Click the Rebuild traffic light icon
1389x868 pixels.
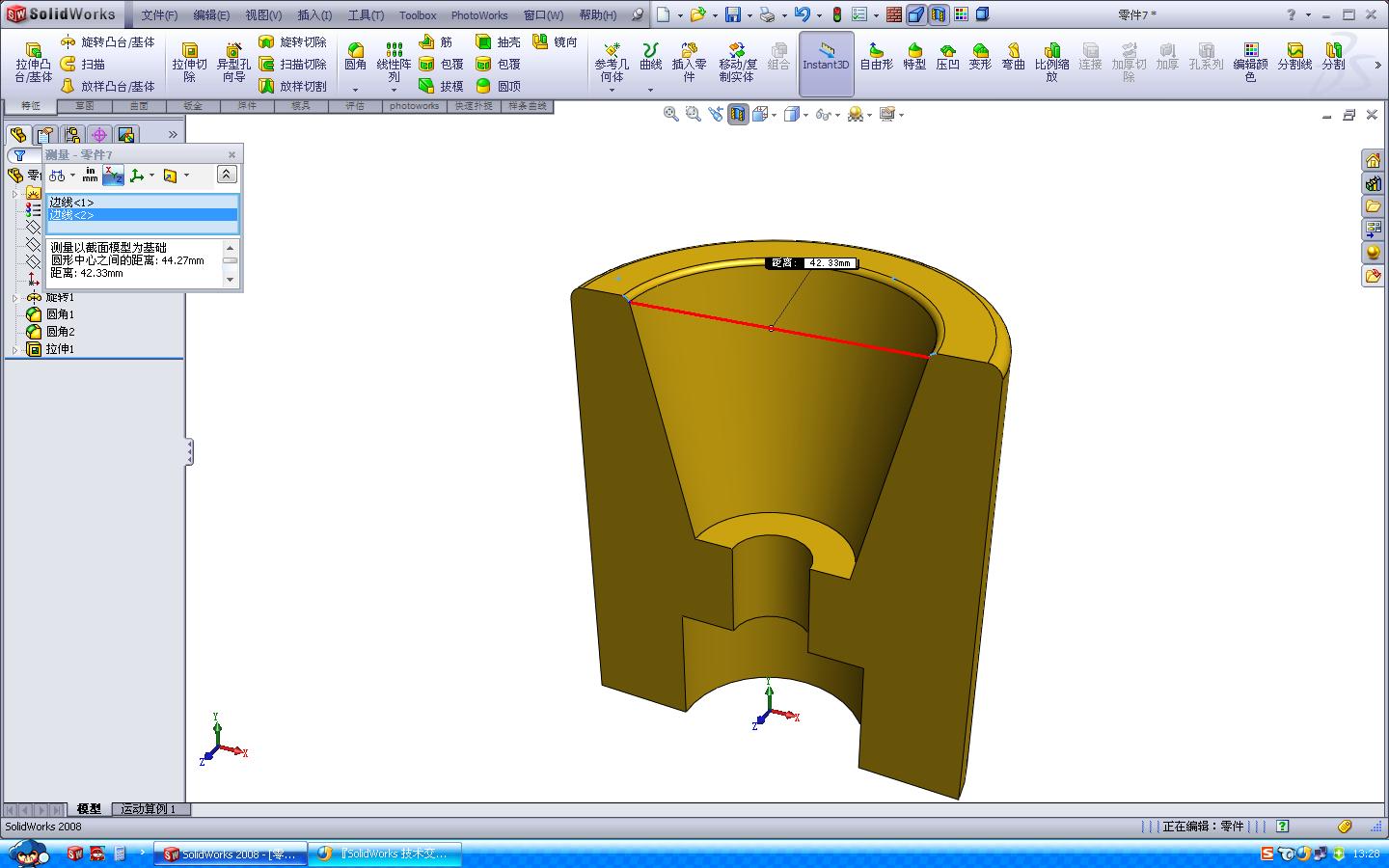pyautogui.click(x=836, y=14)
